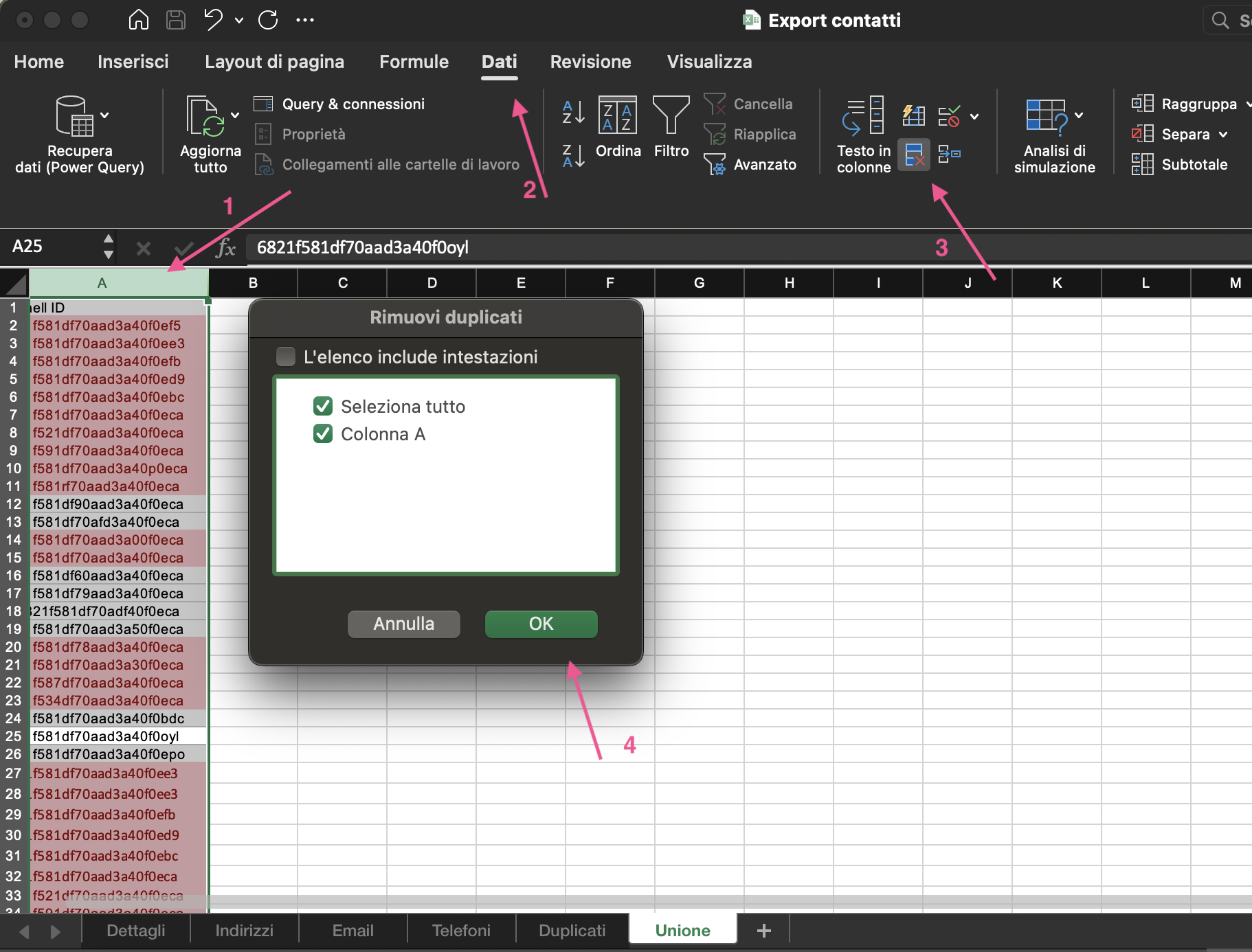1252x952 pixels.
Task: Click the formula bar cancel X icon
Action: pyautogui.click(x=144, y=248)
